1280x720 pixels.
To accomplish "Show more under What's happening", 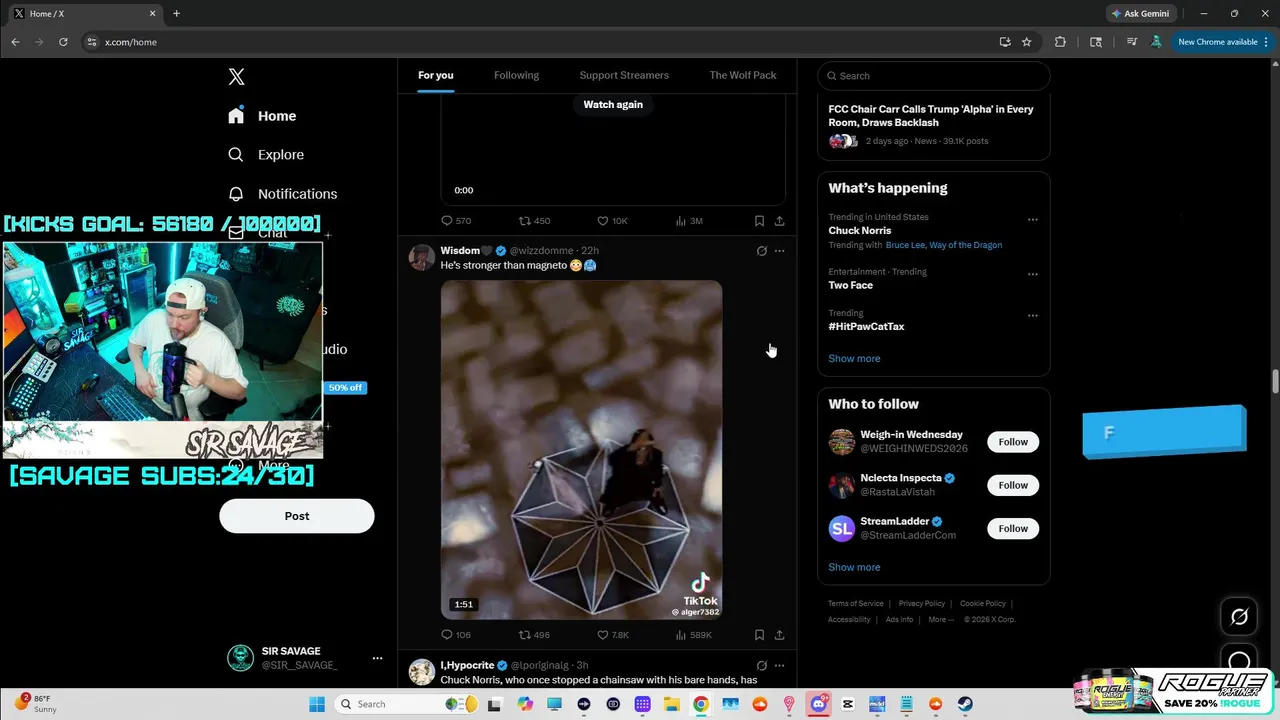I will tap(854, 359).
